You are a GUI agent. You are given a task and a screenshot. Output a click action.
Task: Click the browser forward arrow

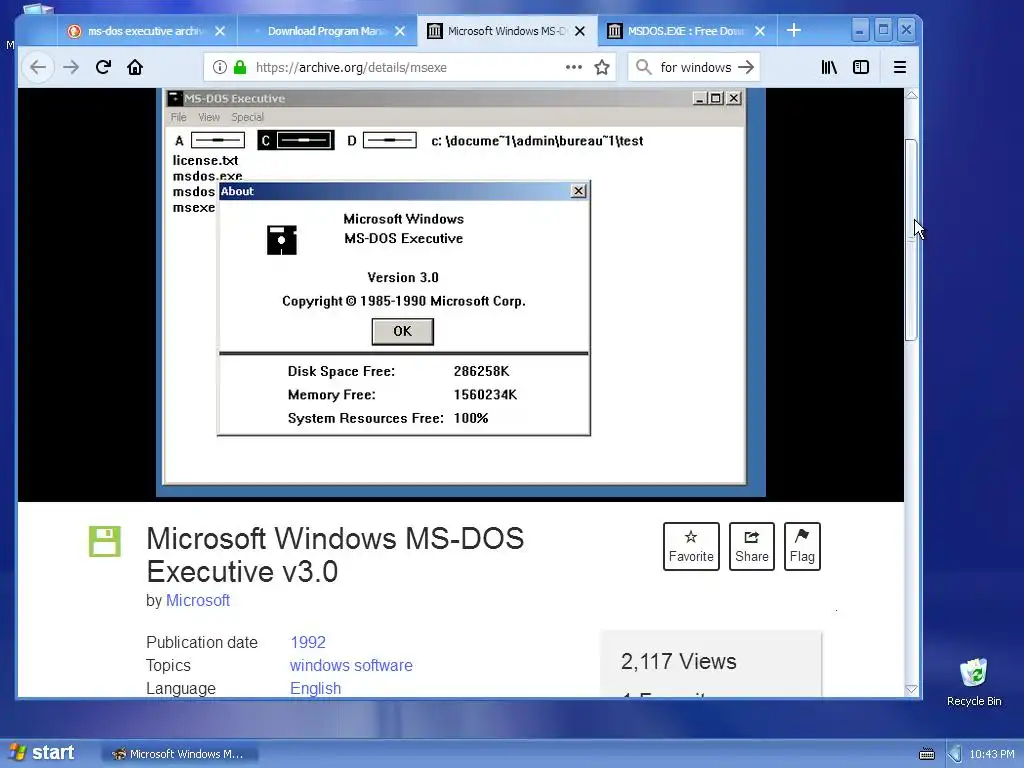[x=71, y=67]
